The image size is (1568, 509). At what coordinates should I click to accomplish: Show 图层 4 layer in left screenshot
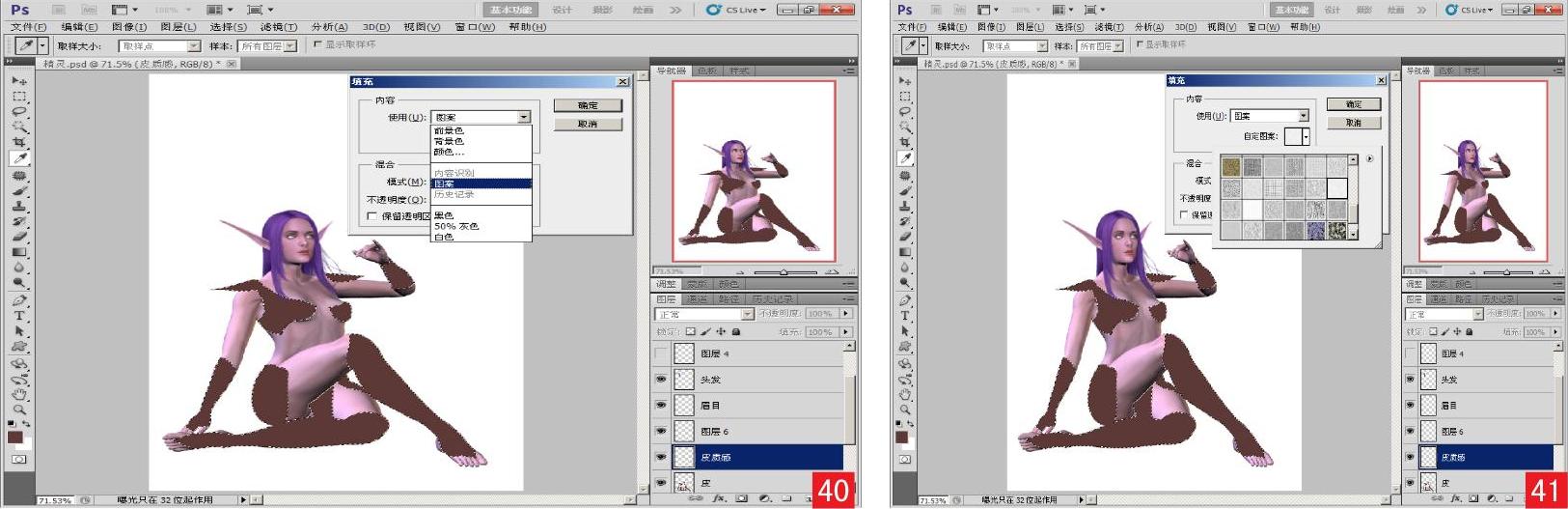(x=661, y=354)
